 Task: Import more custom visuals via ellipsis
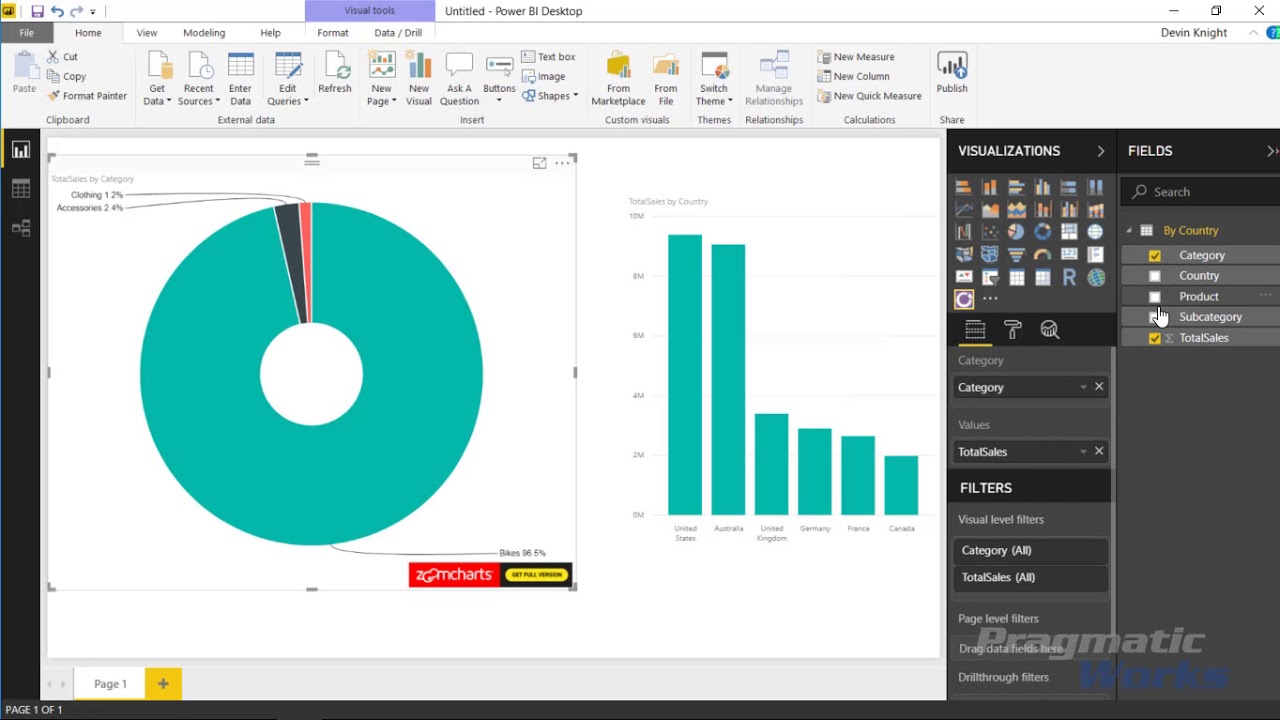click(x=990, y=299)
